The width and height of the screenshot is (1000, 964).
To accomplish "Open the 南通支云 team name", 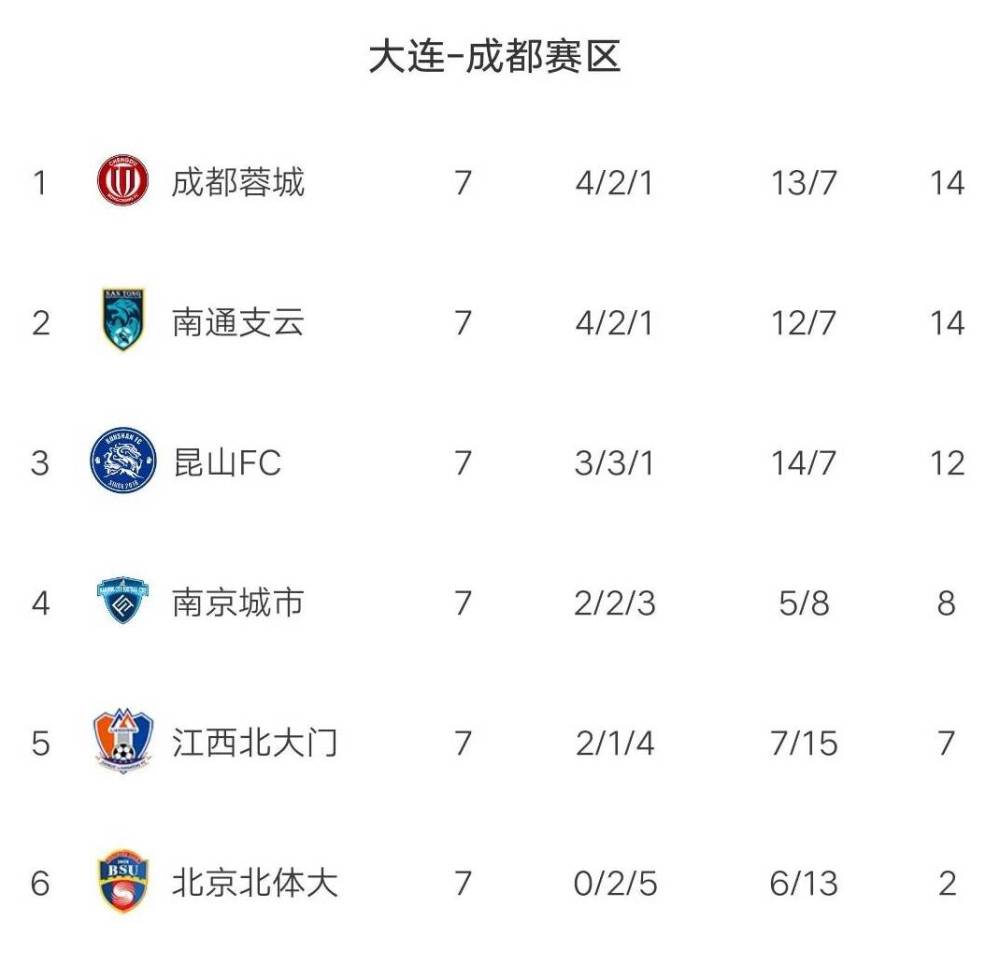I will (238, 322).
